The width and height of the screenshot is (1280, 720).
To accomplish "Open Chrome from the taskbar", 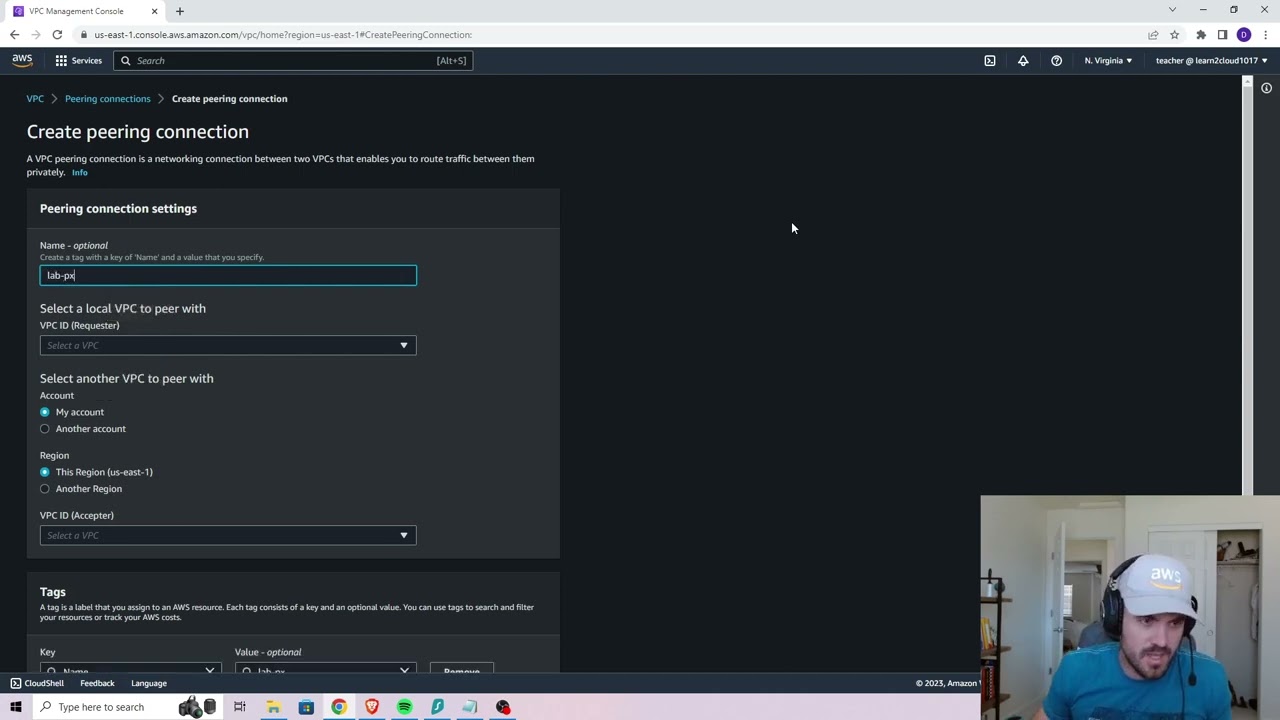I will point(339,707).
